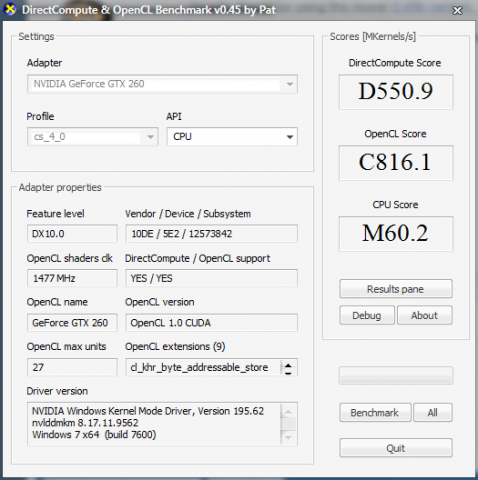Click the Feature level field DX10.0
Viewport: 478px width, 480px height.
point(72,234)
